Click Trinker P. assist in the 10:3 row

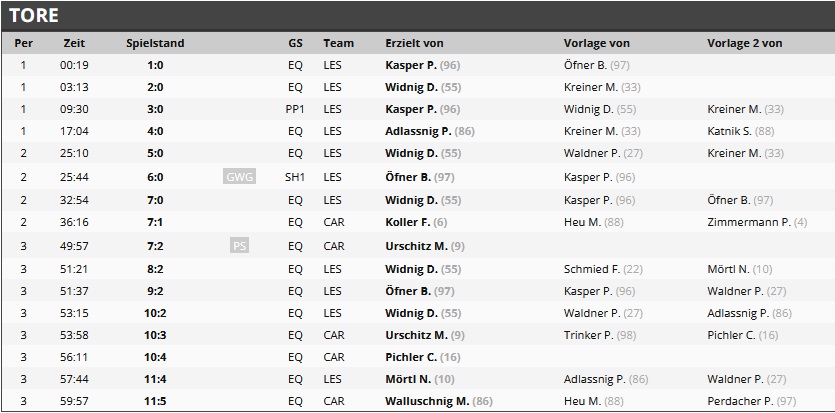point(588,335)
